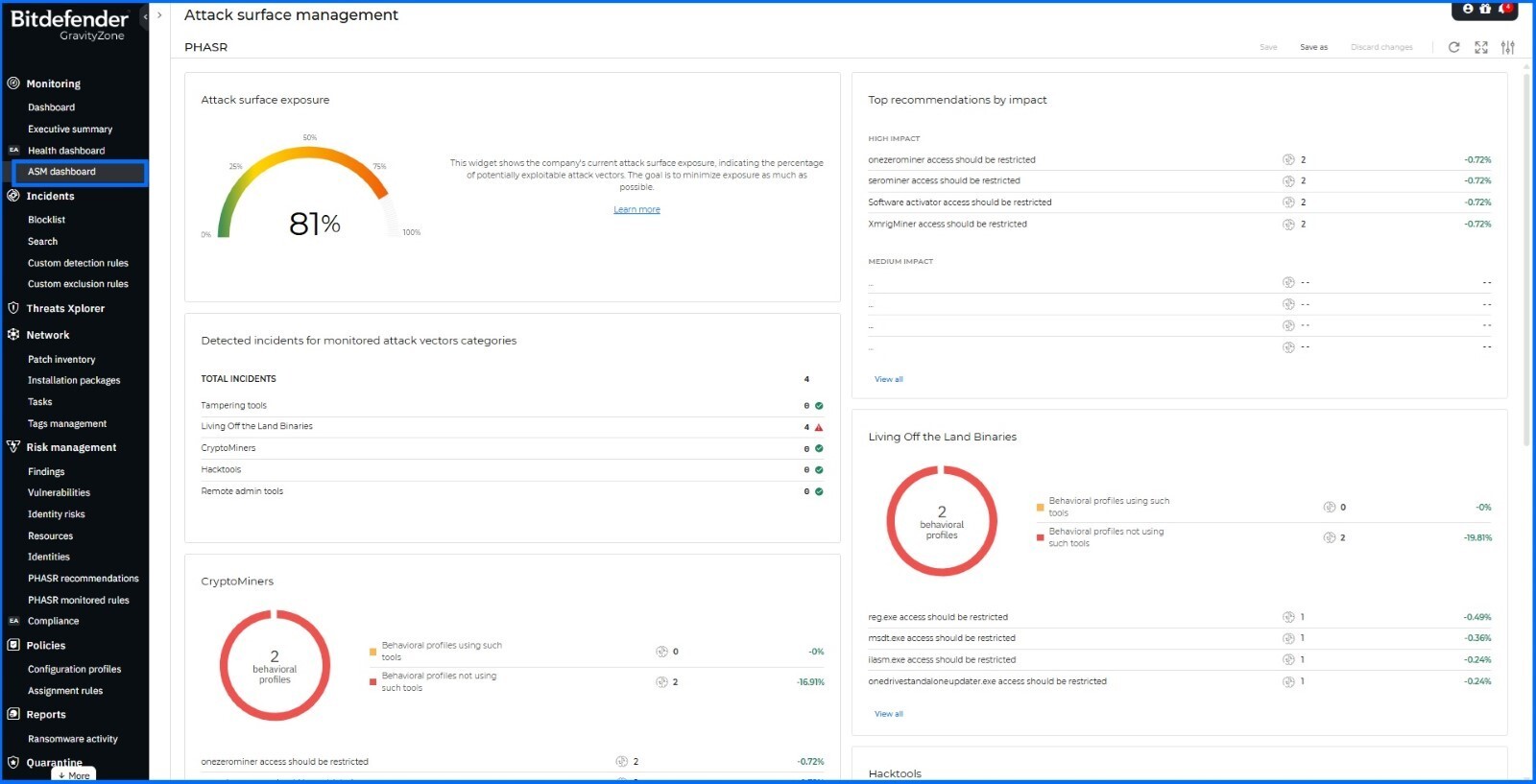Follow the Learn more link

636,210
